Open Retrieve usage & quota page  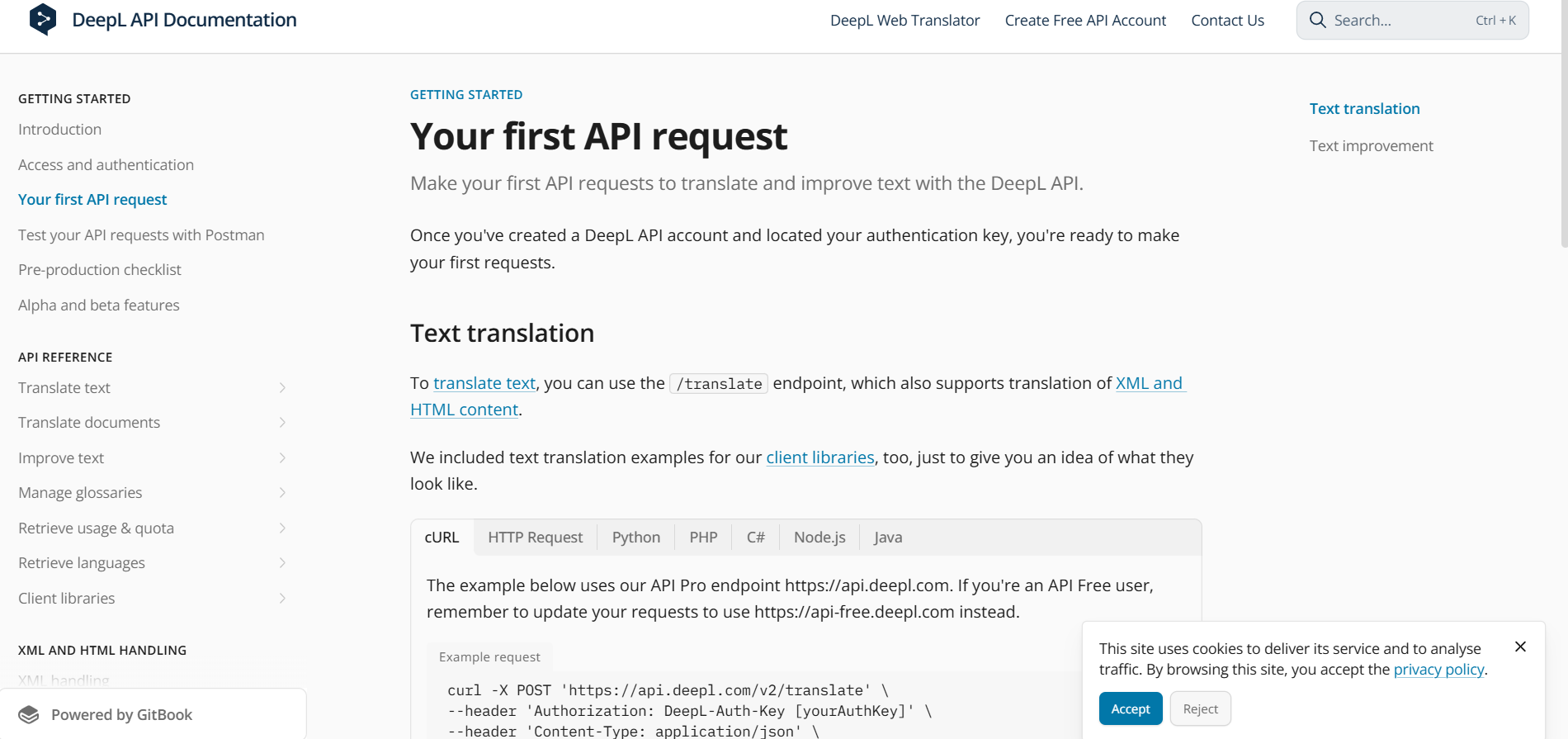point(96,528)
